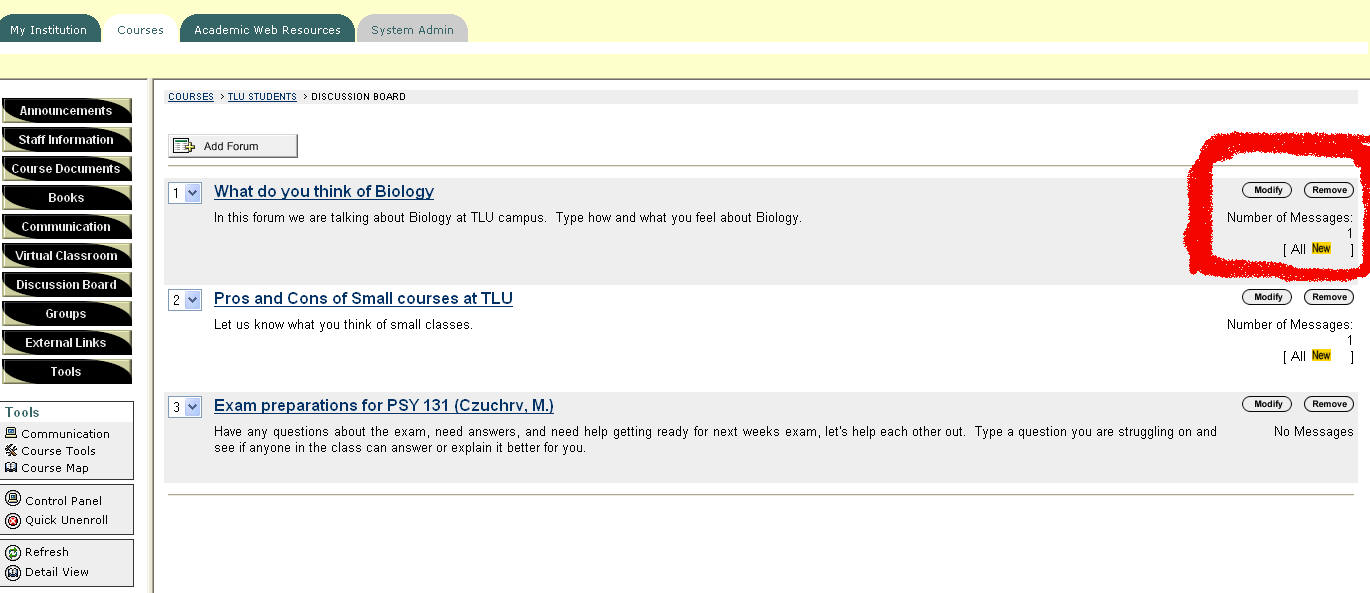1370x593 pixels.
Task: Switch to Detail View icon
Action: pos(13,572)
